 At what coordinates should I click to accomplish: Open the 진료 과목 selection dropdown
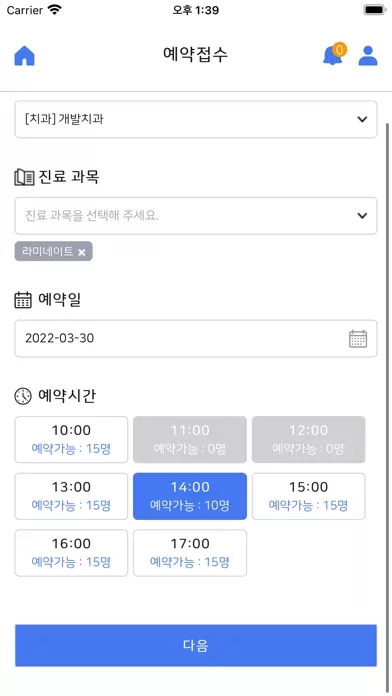[196, 216]
